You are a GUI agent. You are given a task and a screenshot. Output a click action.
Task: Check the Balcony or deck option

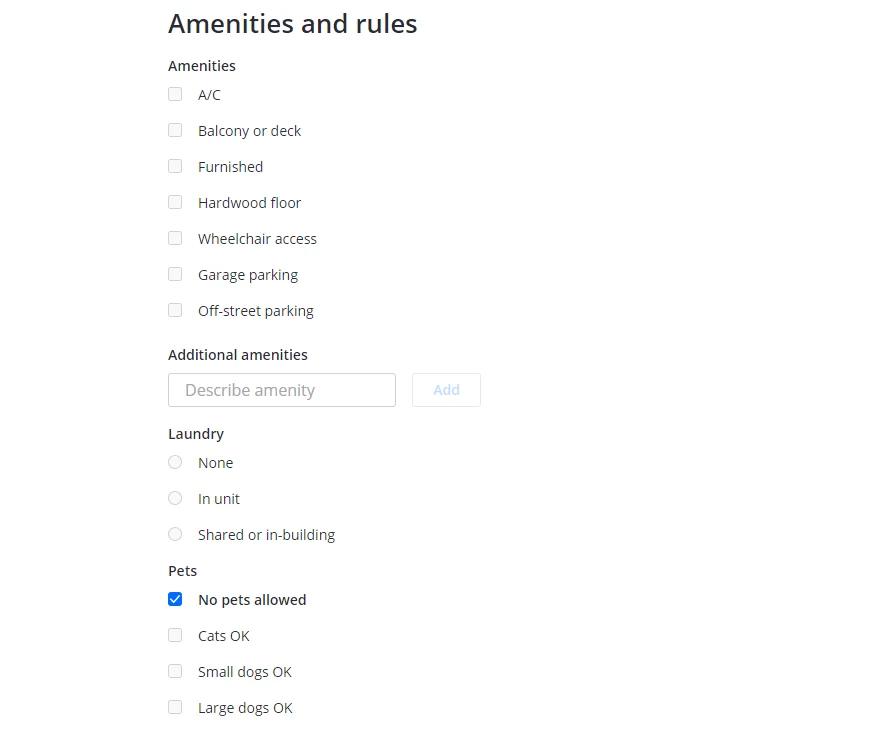pyautogui.click(x=175, y=130)
